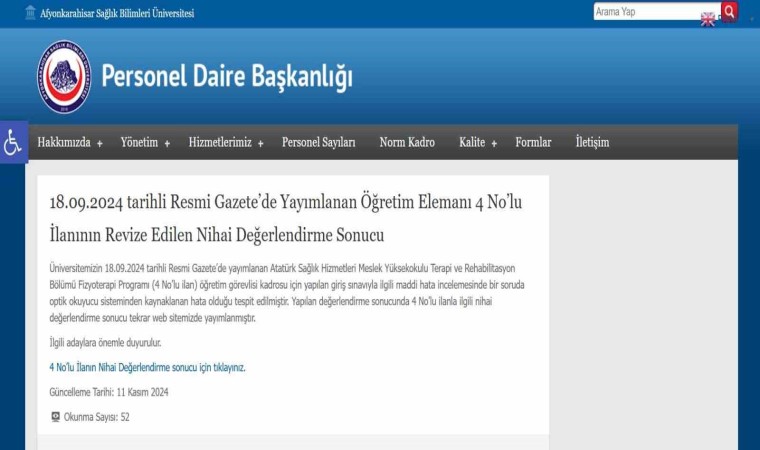Focus the Arama Yap search field

click(x=655, y=12)
